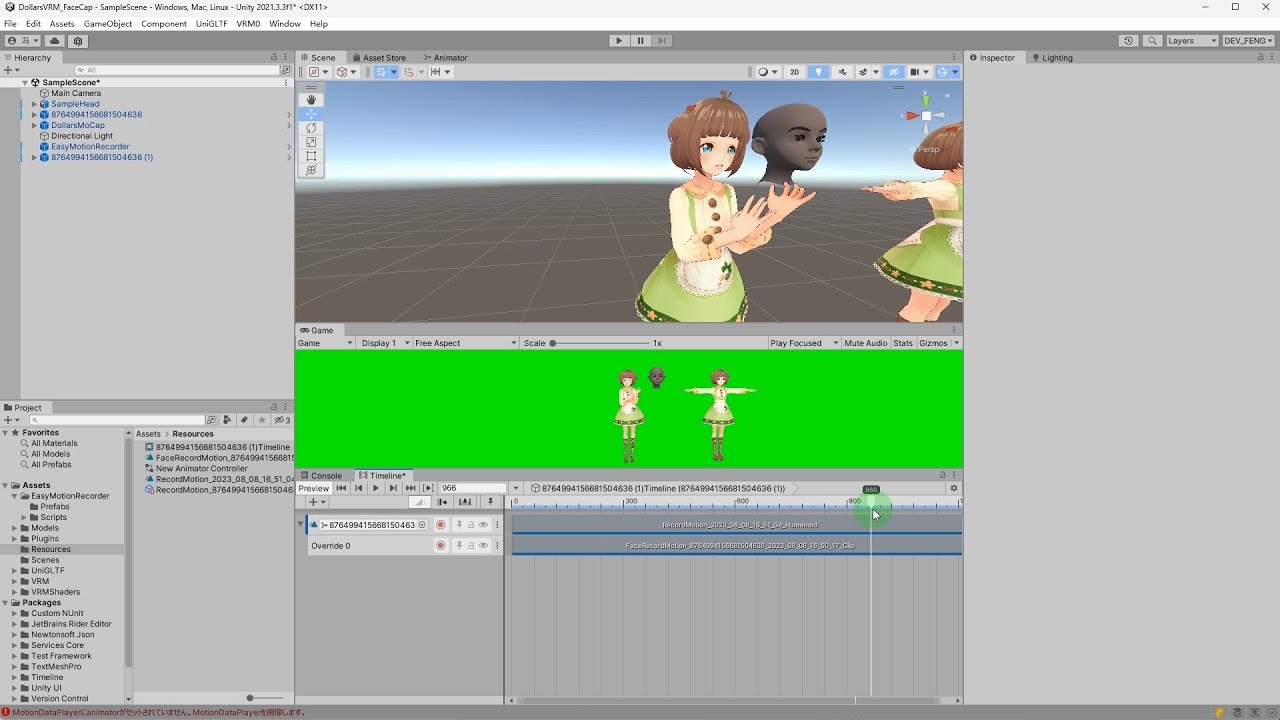1280x720 pixels.
Task: Click the Play button
Action: click(619, 41)
